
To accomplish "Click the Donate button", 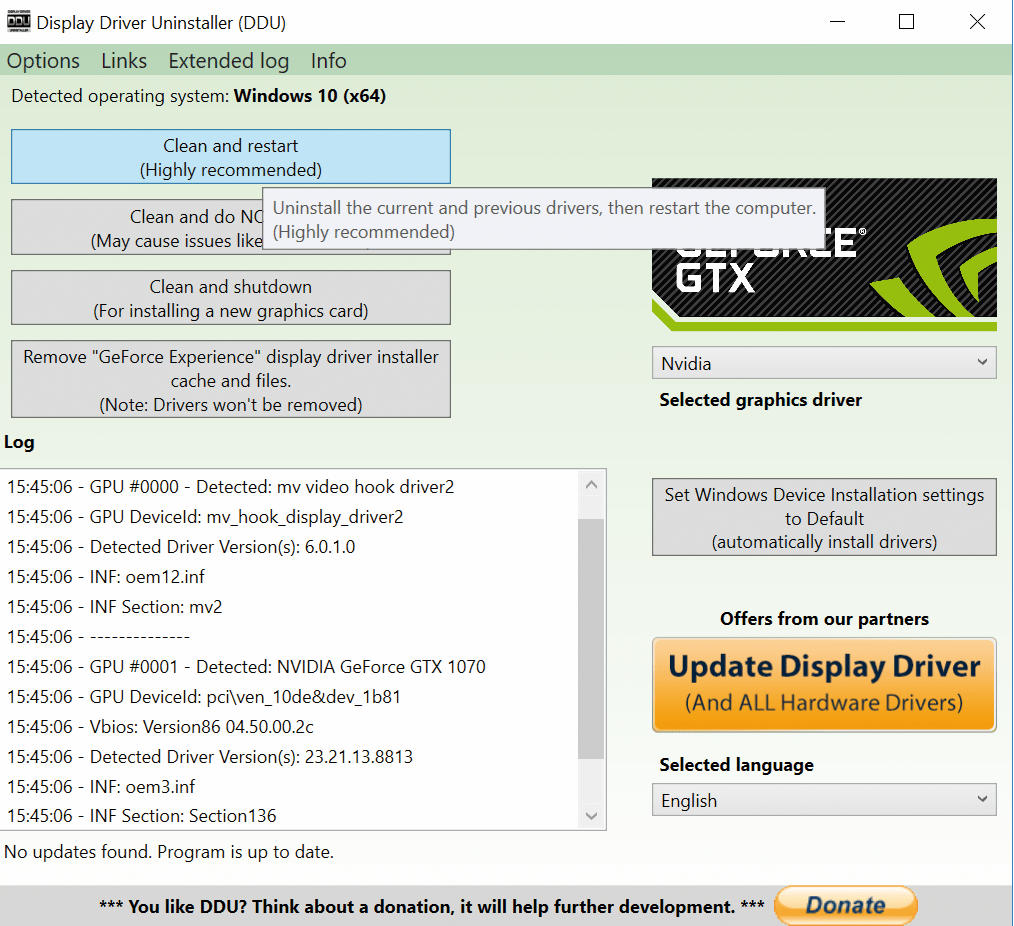I will (845, 905).
